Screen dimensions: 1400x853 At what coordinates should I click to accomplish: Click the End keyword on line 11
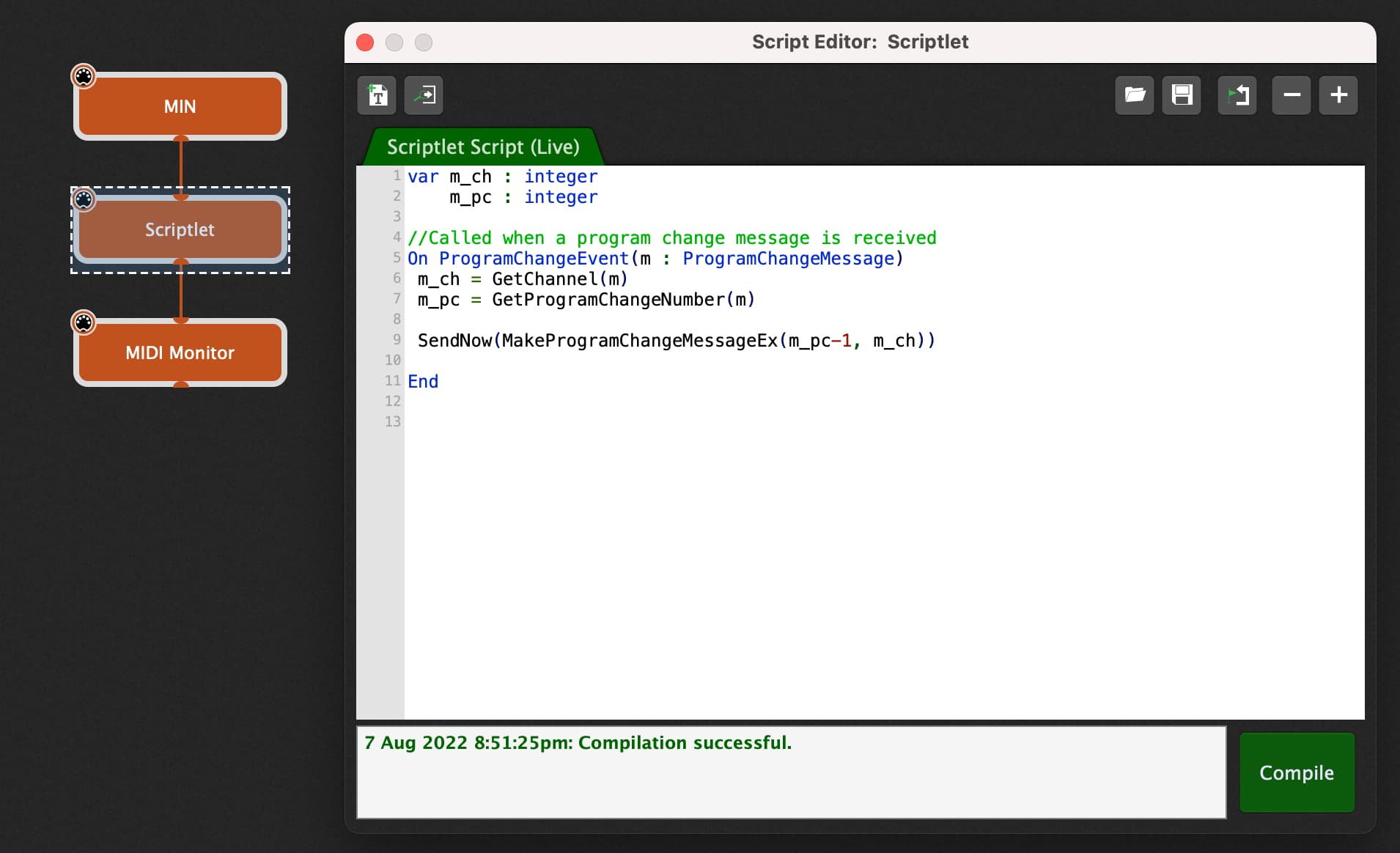click(x=423, y=382)
